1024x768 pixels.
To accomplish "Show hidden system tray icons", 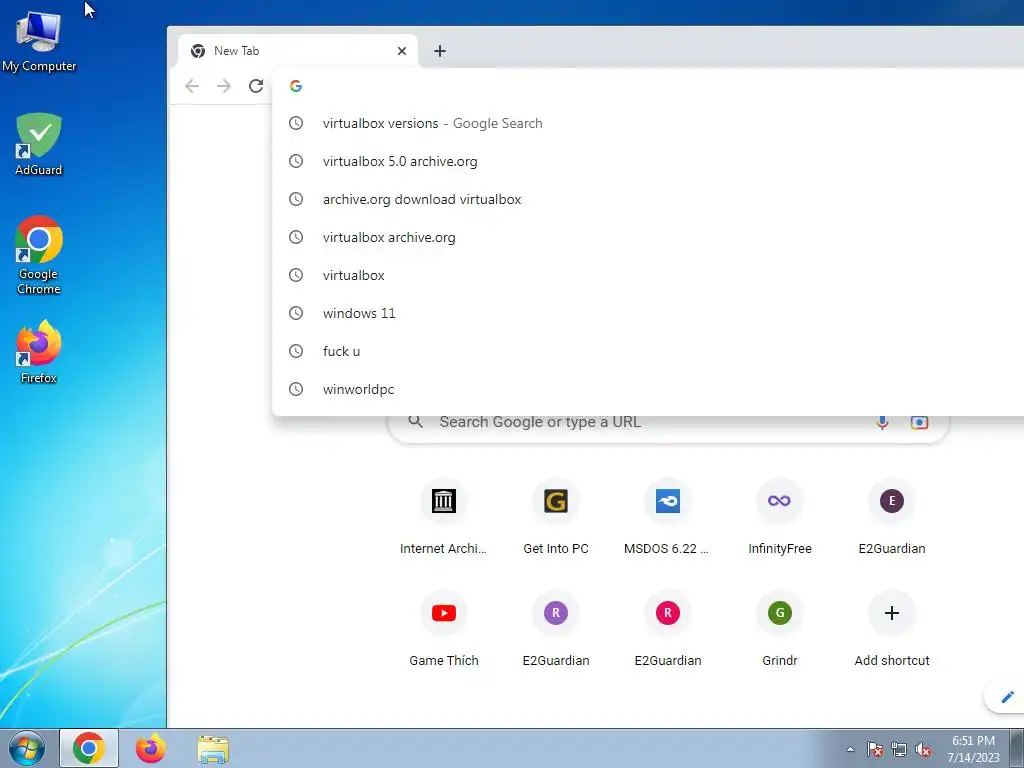I will pyautogui.click(x=850, y=749).
